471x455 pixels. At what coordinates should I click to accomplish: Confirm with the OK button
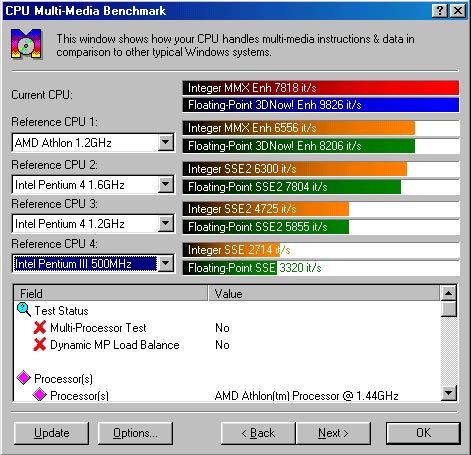point(423,433)
